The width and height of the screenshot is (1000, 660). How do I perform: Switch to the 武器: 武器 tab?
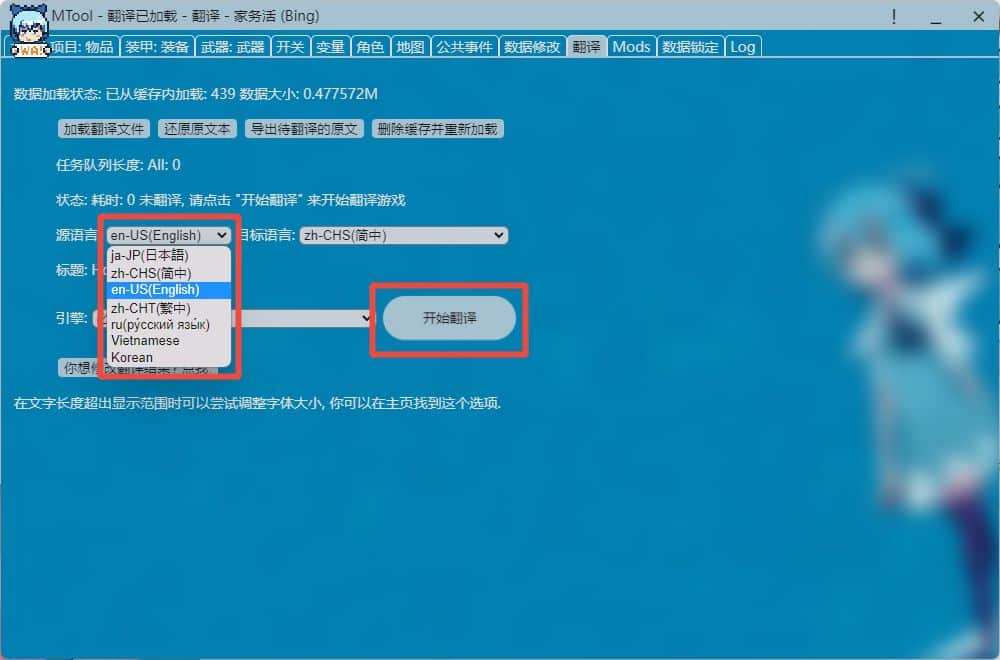(x=232, y=46)
